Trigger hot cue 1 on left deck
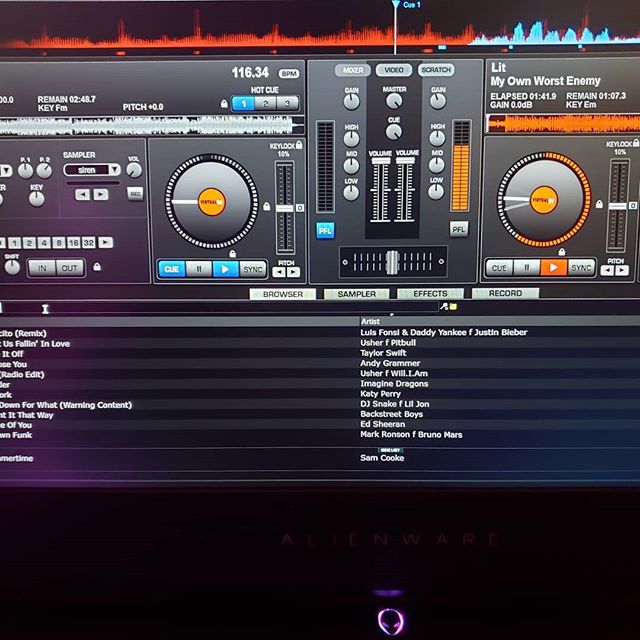The width and height of the screenshot is (640, 640). [x=244, y=104]
